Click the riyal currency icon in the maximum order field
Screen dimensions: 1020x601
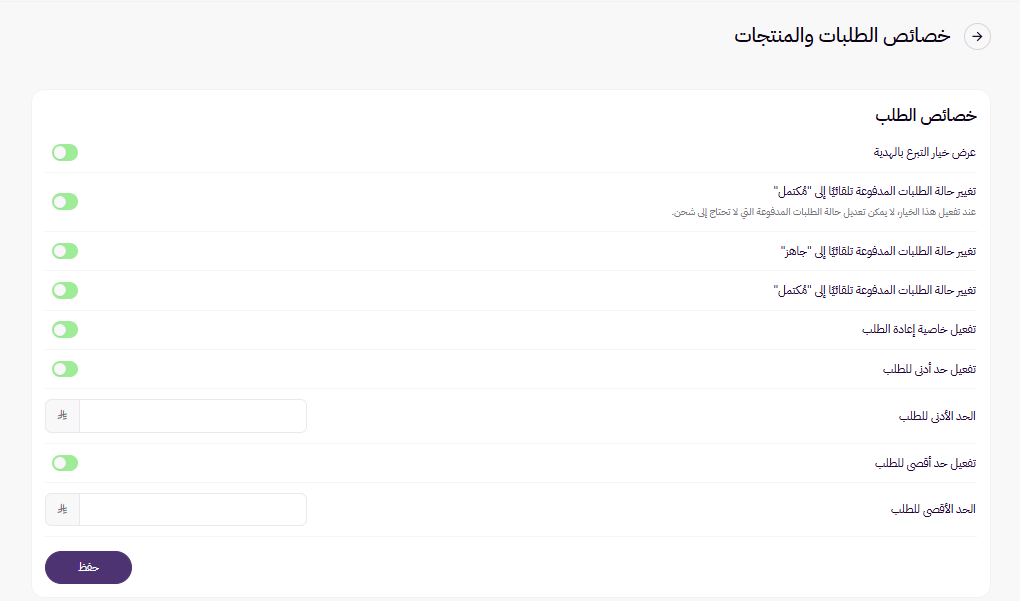(x=63, y=509)
